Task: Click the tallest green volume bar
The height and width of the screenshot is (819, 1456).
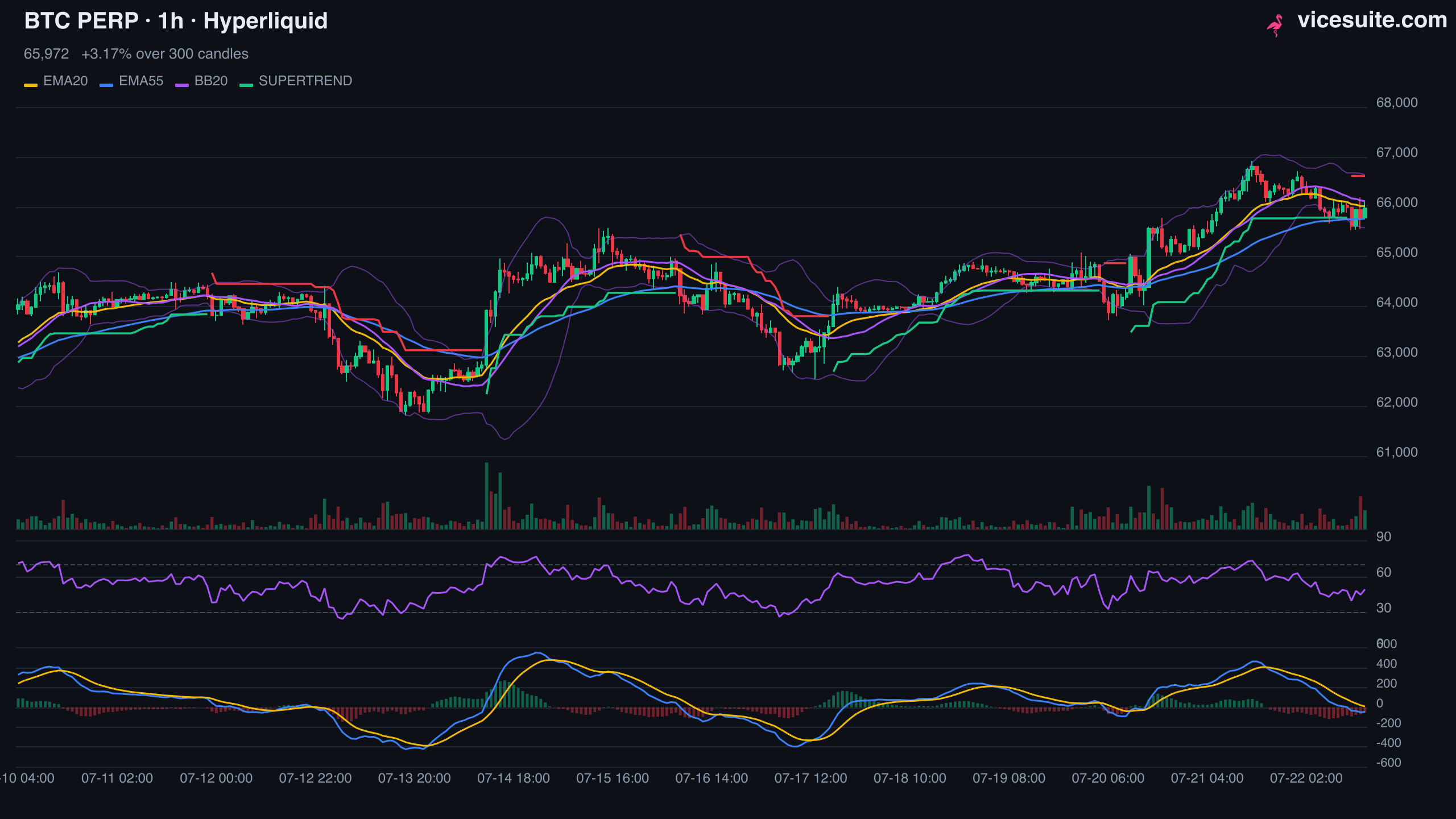Action: (486, 496)
